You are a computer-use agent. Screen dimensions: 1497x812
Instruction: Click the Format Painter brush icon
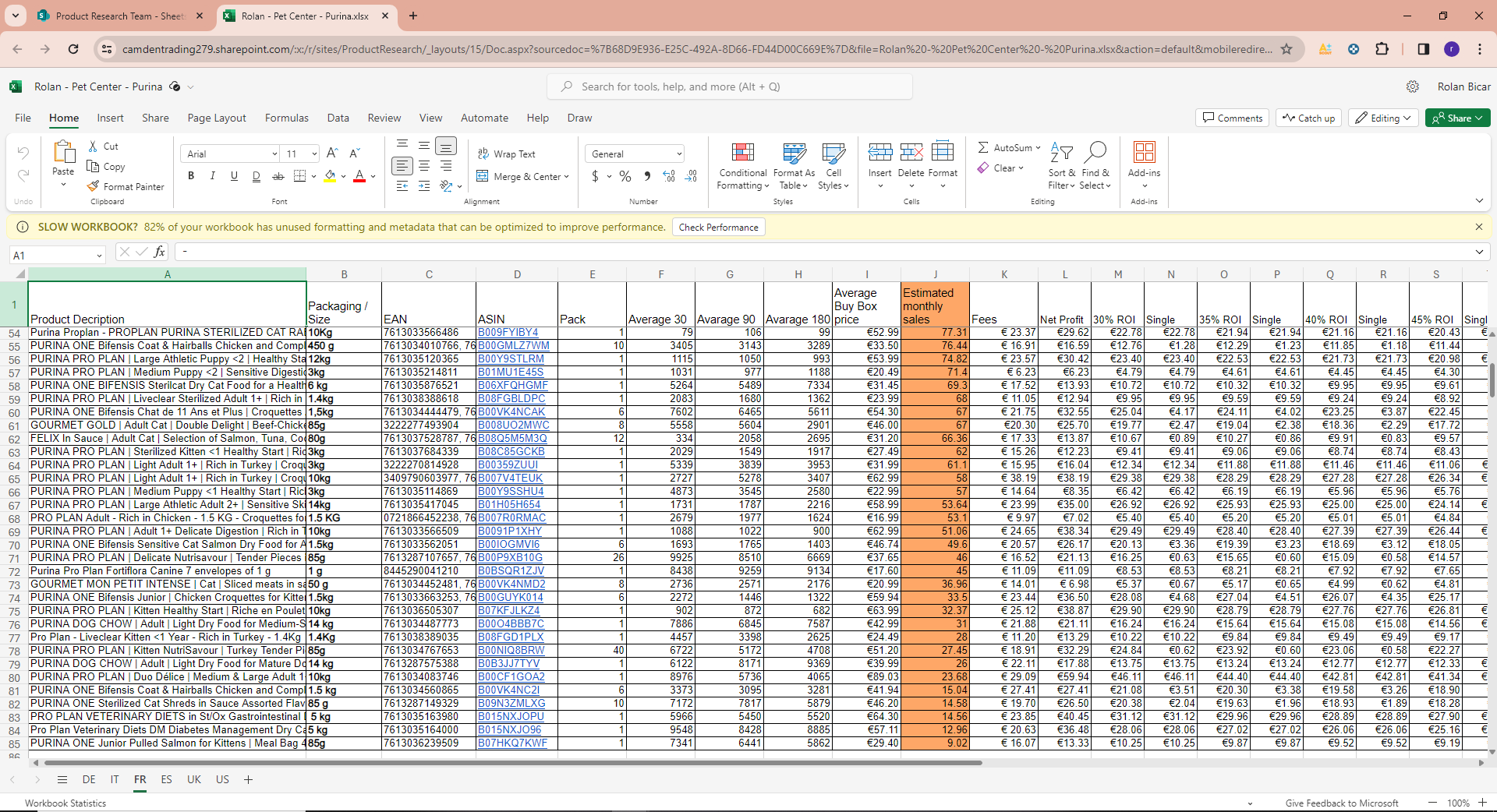point(94,187)
